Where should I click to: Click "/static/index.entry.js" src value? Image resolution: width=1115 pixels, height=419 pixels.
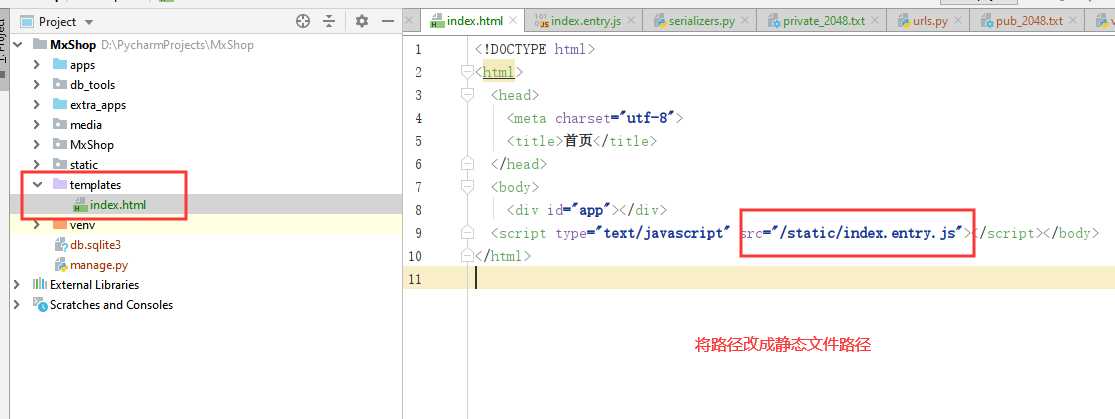(868, 233)
